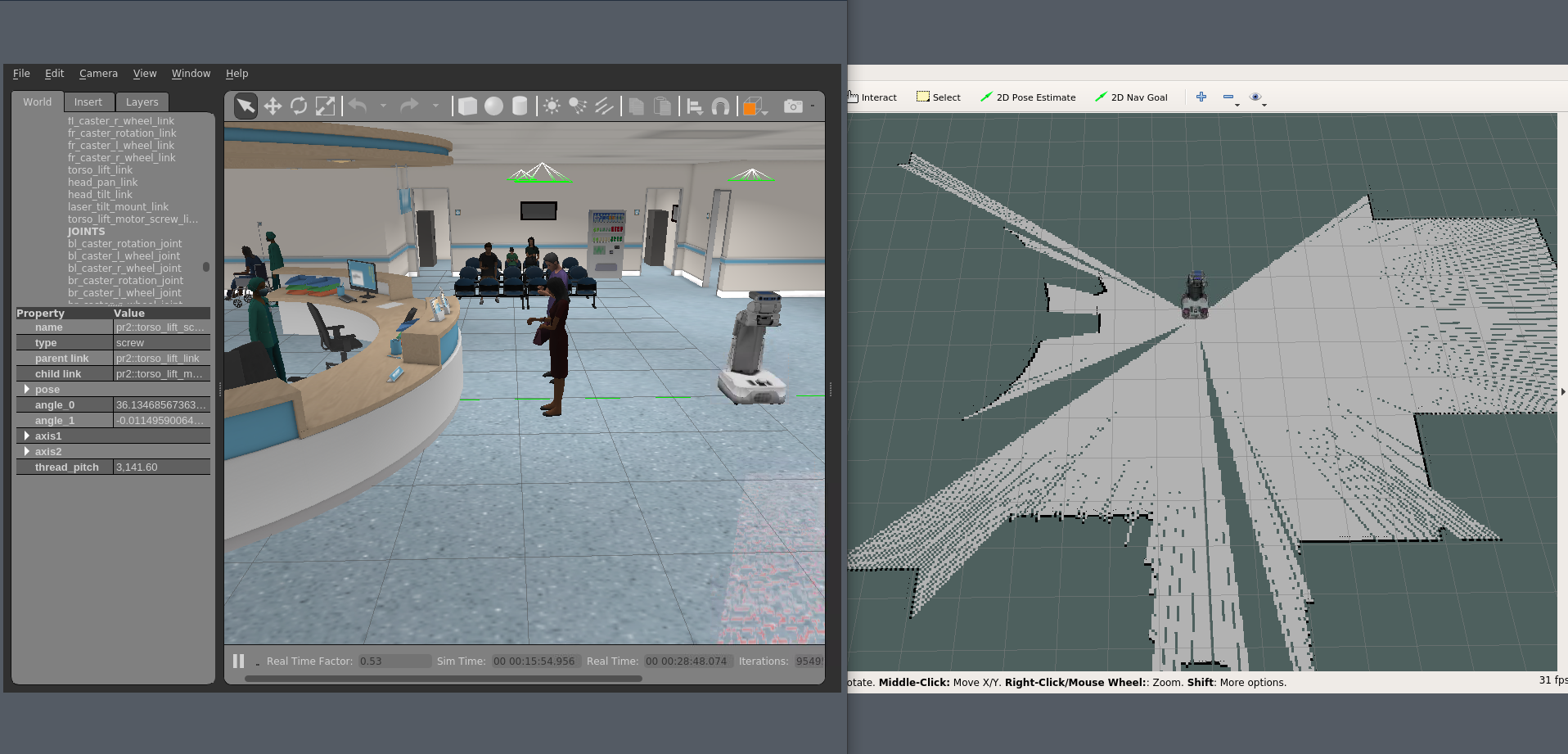Image resolution: width=1568 pixels, height=754 pixels.
Task: Open the Camera menu
Action: click(97, 73)
